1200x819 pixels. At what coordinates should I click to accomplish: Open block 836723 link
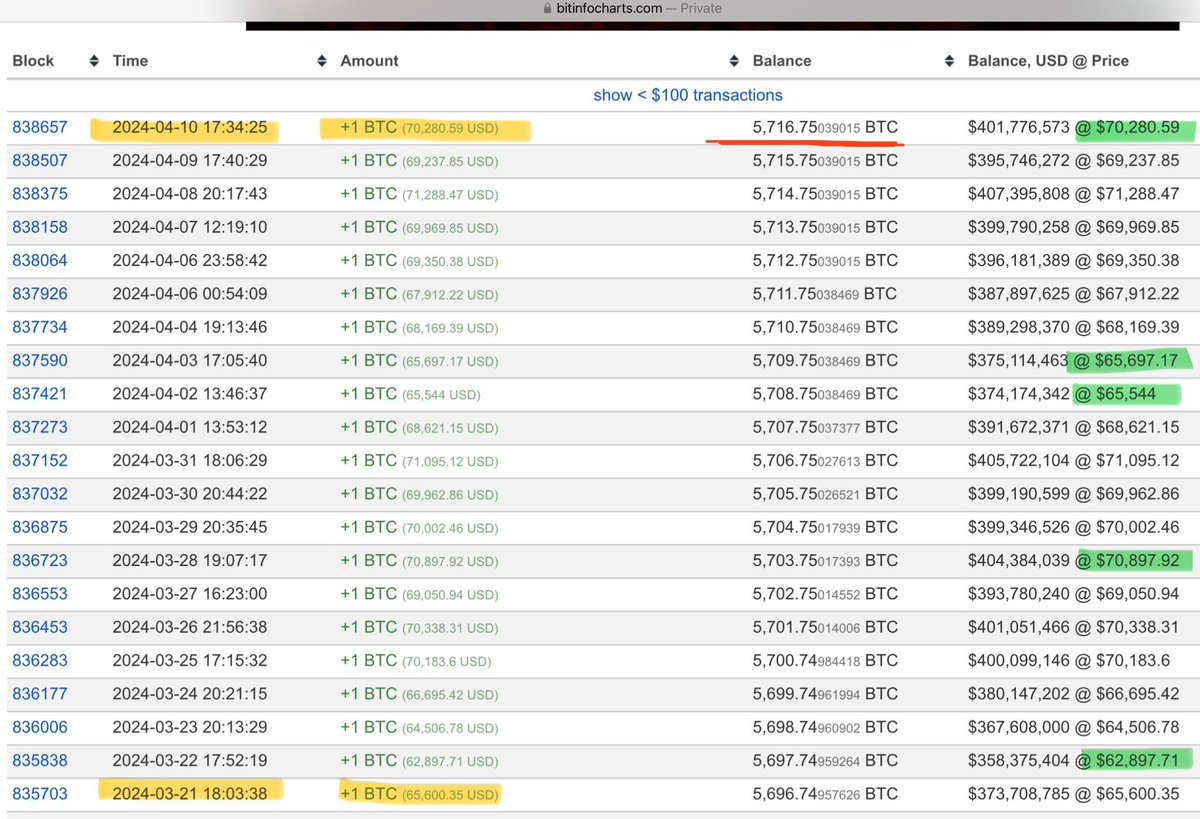tap(40, 561)
